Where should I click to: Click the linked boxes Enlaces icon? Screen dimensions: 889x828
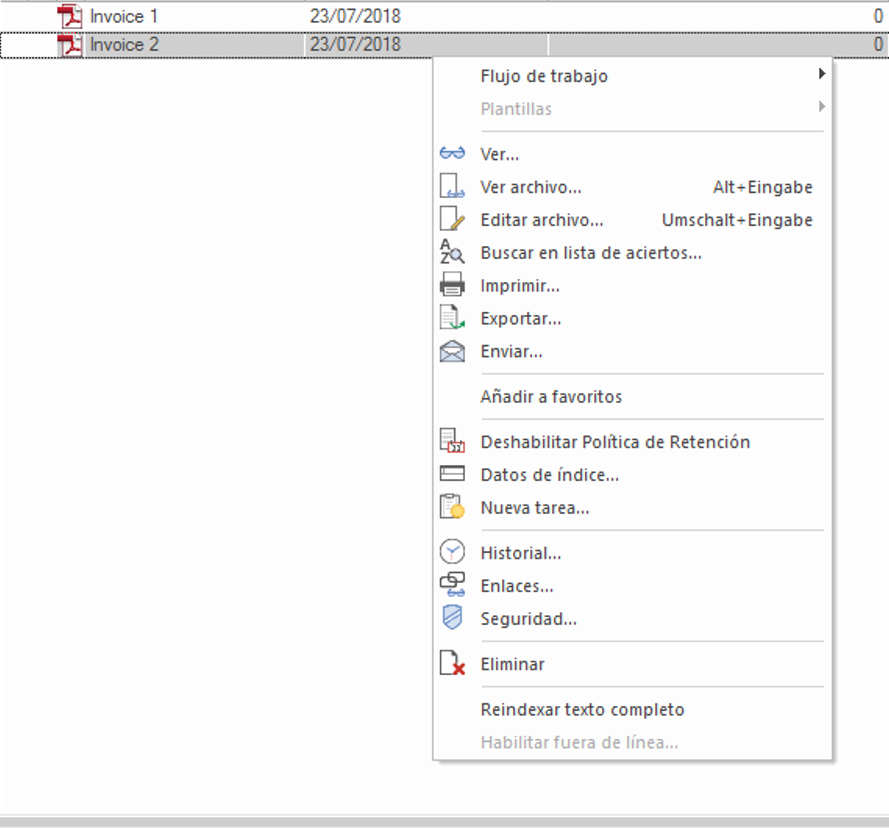(x=452, y=585)
